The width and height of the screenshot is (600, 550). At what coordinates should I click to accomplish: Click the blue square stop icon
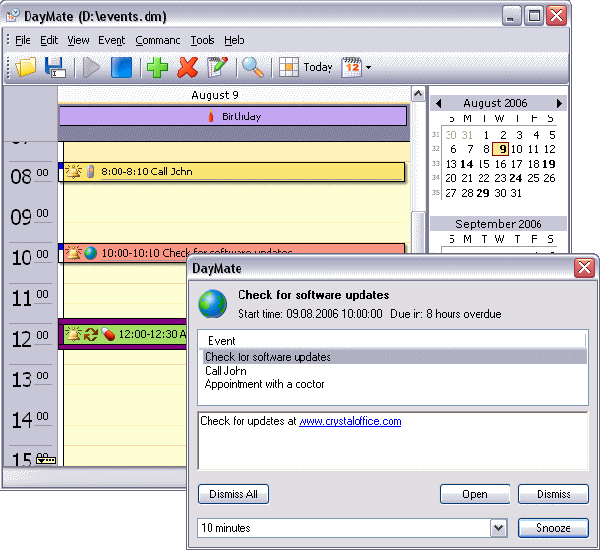(x=122, y=67)
